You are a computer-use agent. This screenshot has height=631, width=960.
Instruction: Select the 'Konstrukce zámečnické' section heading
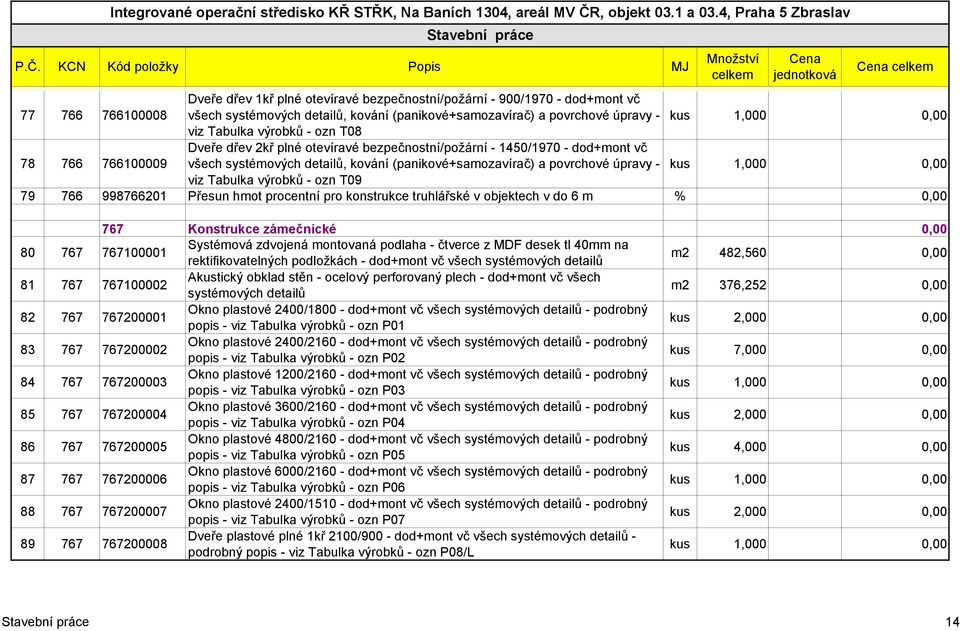(x=262, y=229)
